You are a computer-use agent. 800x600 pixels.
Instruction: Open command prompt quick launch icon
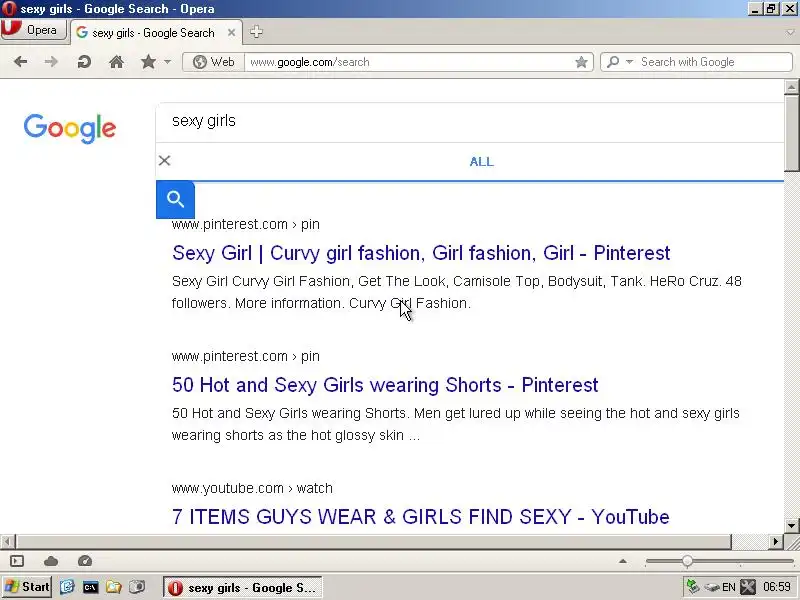click(90, 587)
